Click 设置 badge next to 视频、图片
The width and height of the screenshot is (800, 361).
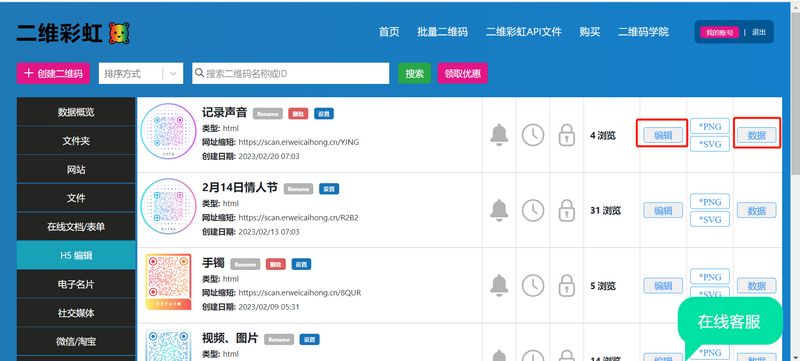click(x=310, y=340)
